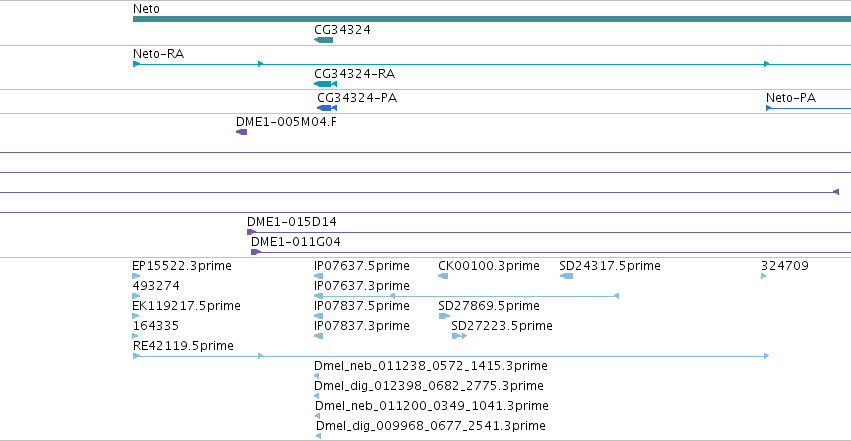
Task: Click the EP15522.3prime label
Action: click(182, 266)
